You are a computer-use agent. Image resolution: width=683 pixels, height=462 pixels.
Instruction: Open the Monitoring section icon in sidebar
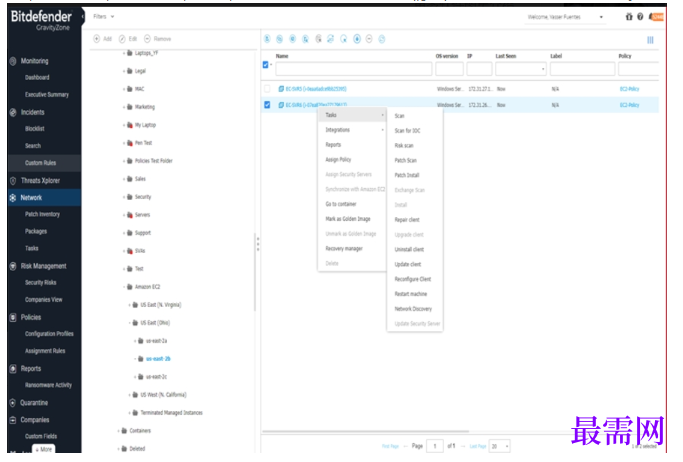point(13,61)
